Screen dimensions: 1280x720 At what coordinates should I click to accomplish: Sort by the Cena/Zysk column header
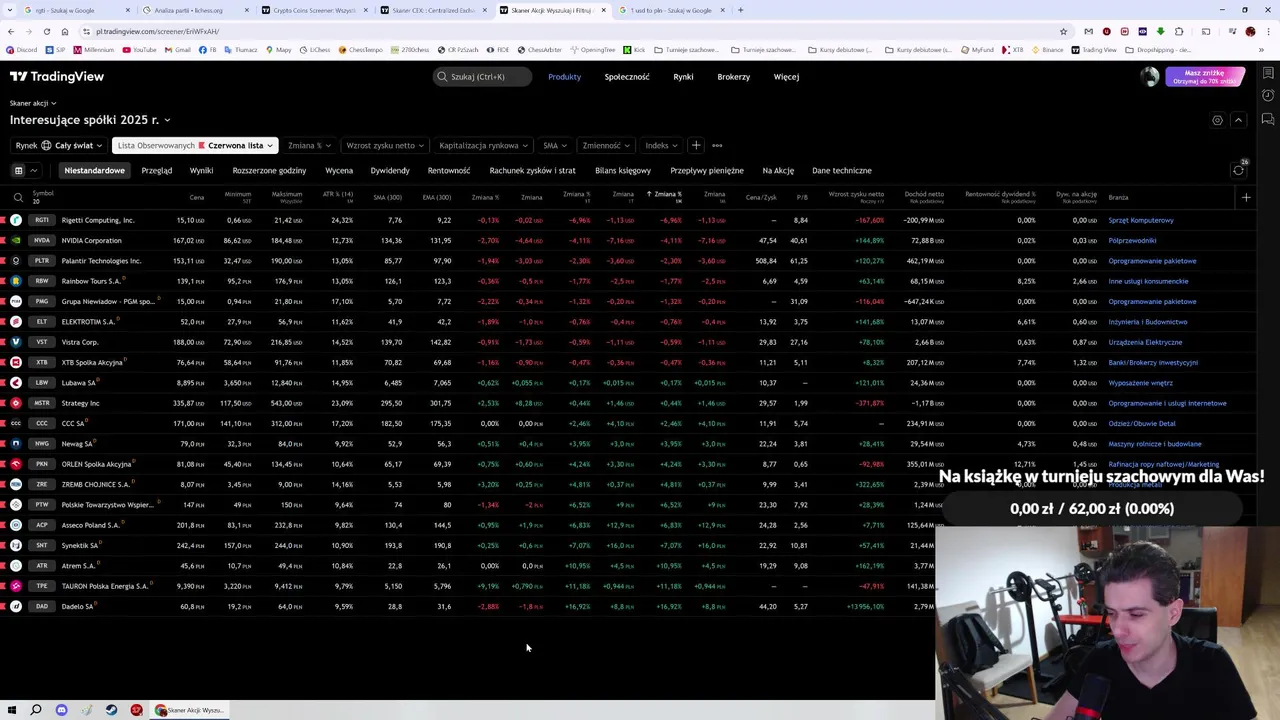pos(761,197)
